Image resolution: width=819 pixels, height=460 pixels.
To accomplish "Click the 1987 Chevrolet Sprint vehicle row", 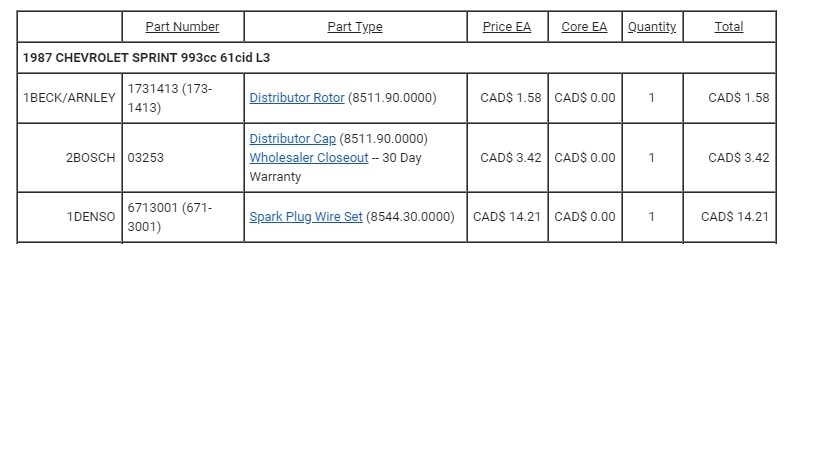I will [x=146, y=58].
